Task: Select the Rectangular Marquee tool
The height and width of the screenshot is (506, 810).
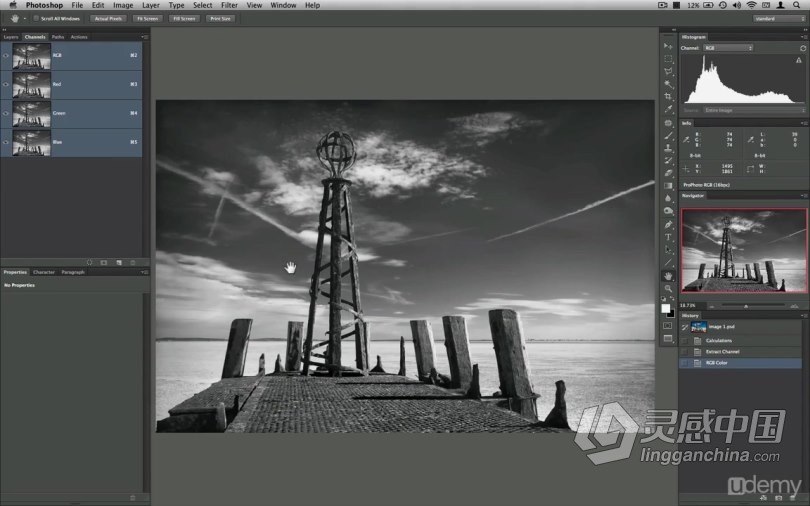Action: 668,59
